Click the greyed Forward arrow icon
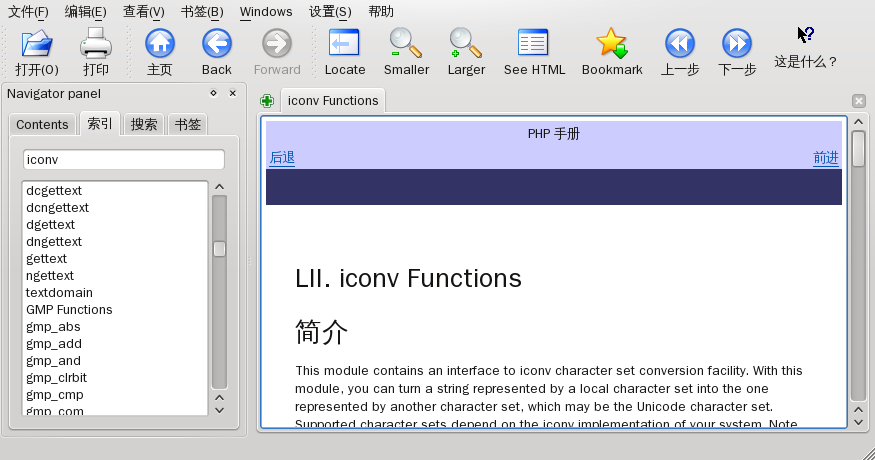 (277, 44)
